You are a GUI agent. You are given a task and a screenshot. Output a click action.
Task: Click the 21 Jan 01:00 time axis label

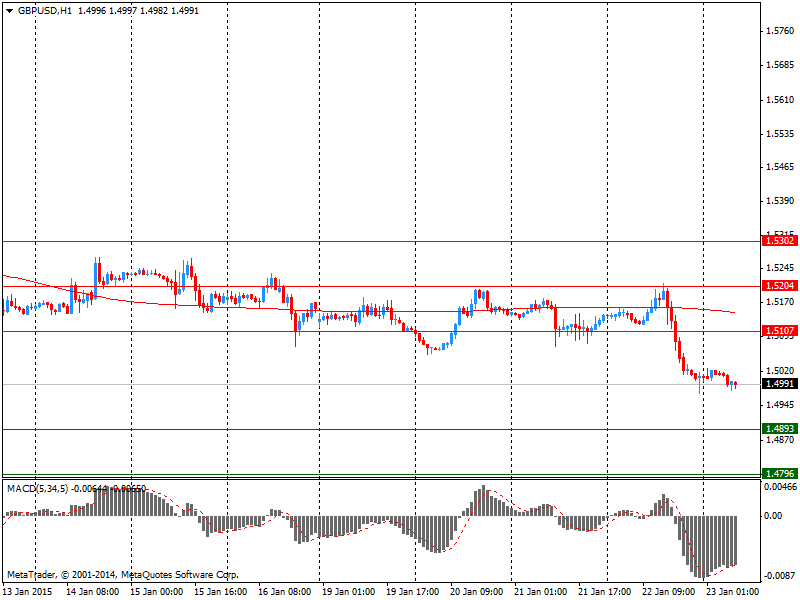(540, 592)
